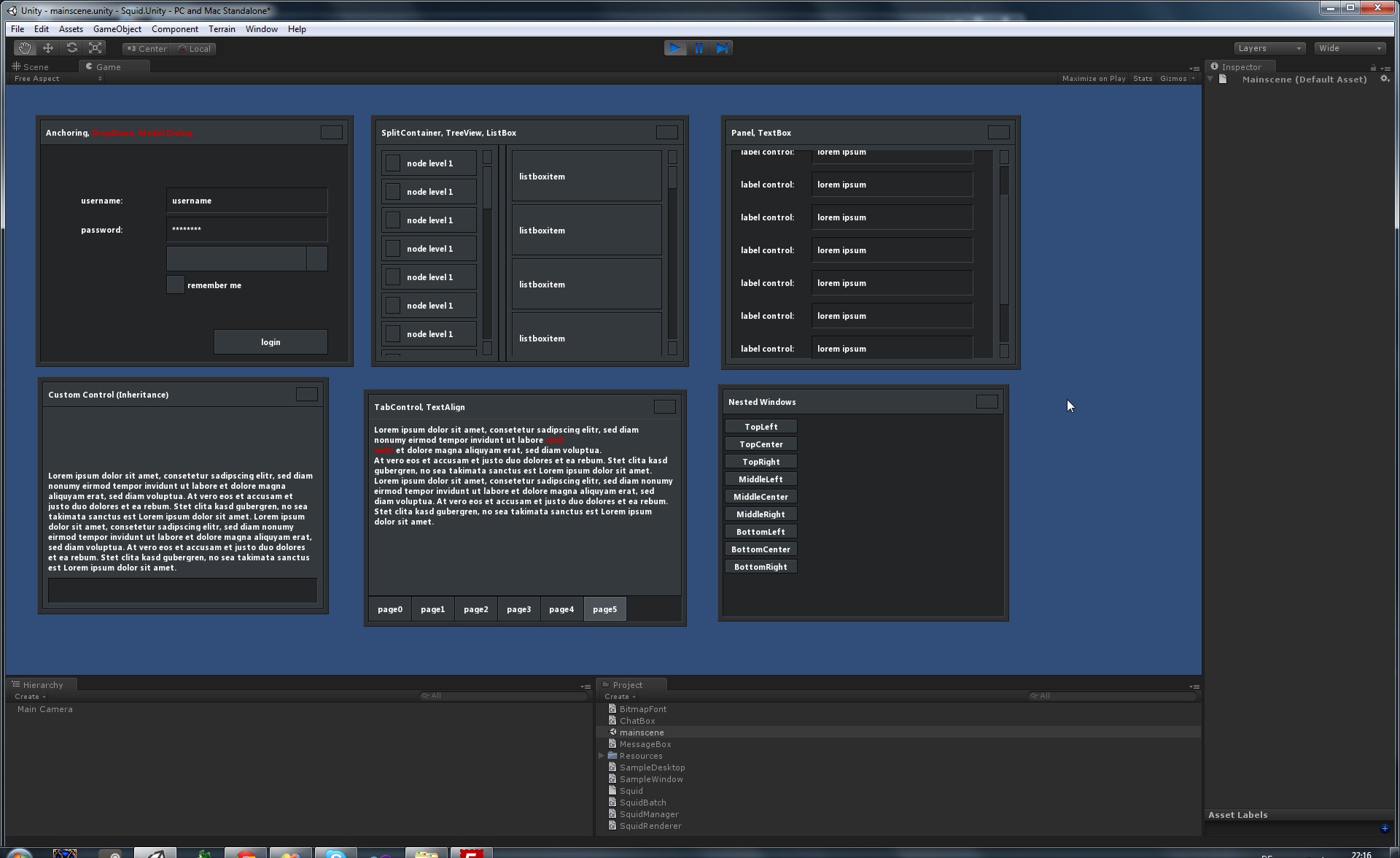Click the Pause button
Viewport: 1400px width, 858px height.
pos(698,47)
